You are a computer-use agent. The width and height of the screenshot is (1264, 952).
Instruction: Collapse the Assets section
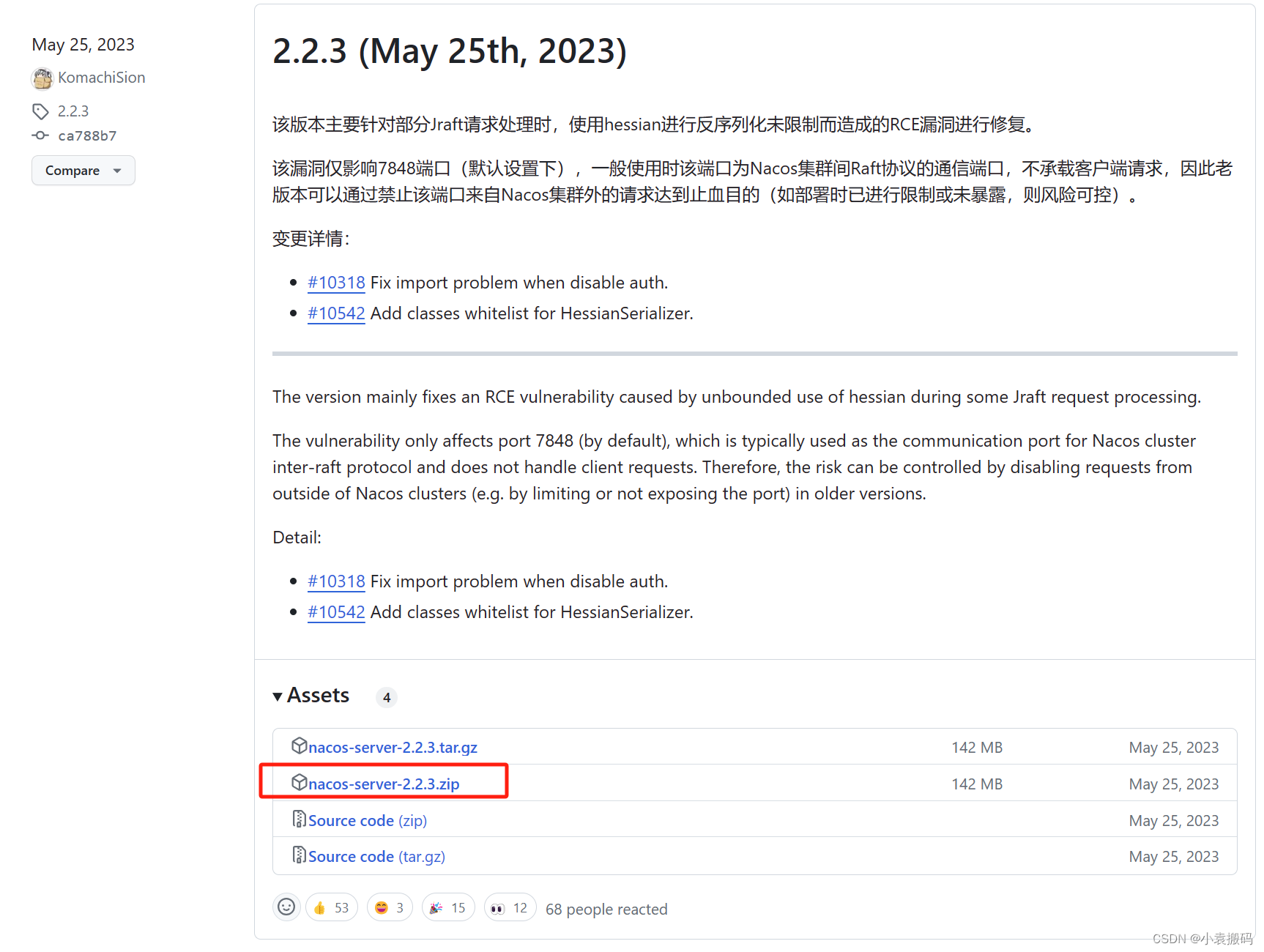click(x=311, y=695)
